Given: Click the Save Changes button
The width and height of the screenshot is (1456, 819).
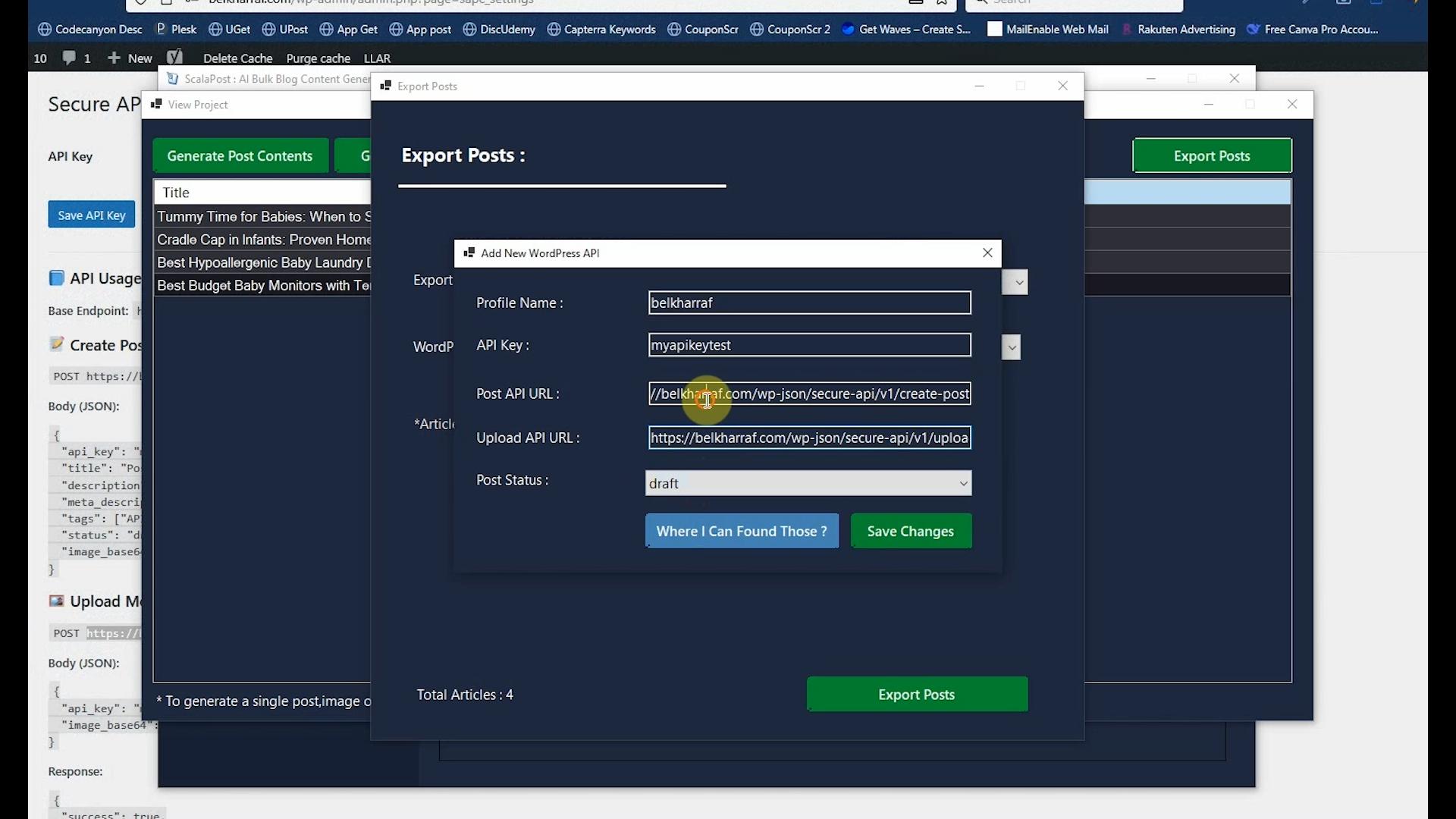Looking at the screenshot, I should (x=909, y=531).
